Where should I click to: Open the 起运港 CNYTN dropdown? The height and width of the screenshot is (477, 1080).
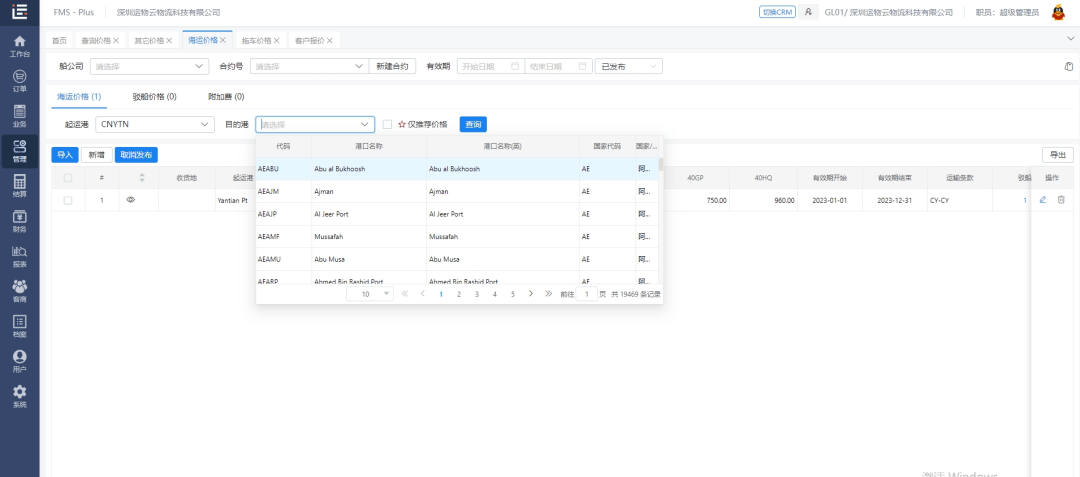(x=155, y=125)
